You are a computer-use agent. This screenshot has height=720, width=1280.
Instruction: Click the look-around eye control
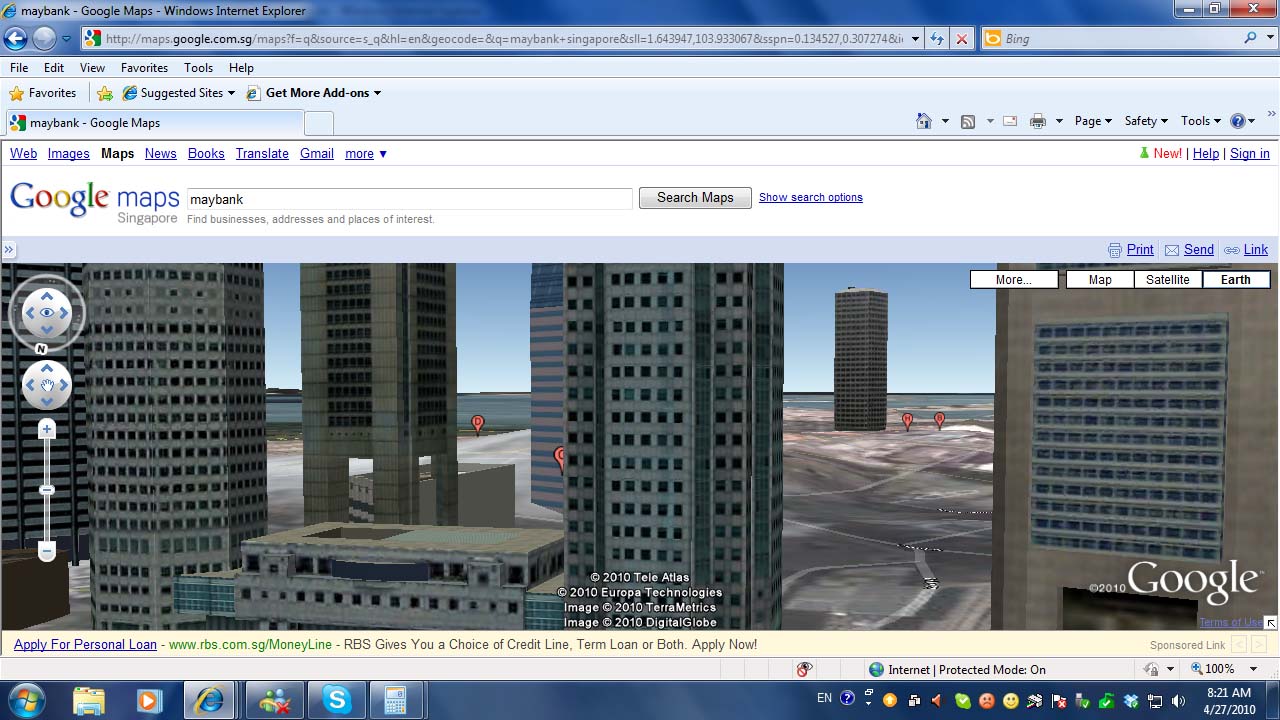[x=47, y=313]
